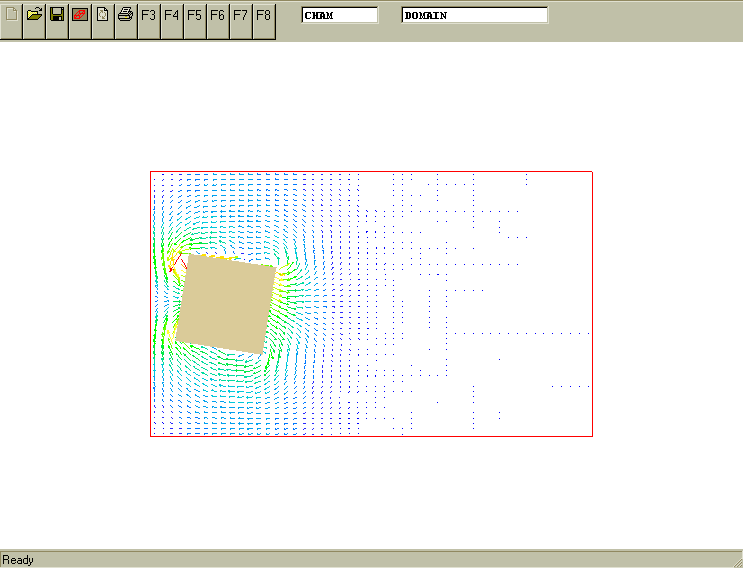Screen dimensions: 743x568
Task: Save using the floppy disk icon
Action: coord(57,15)
